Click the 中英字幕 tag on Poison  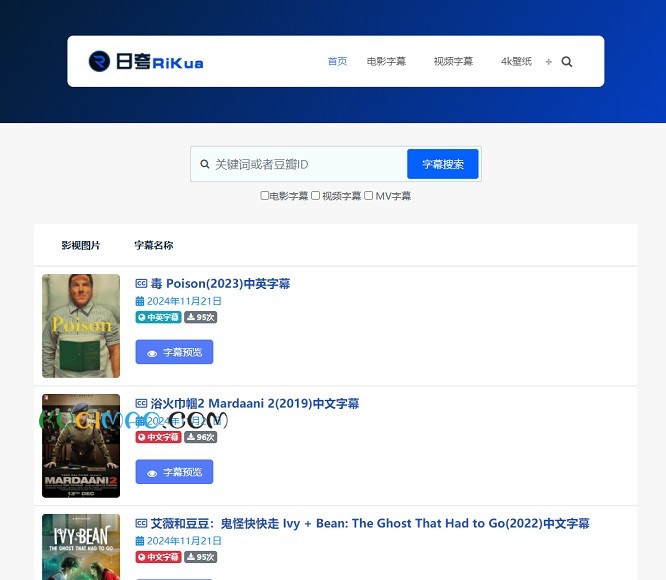(158, 317)
